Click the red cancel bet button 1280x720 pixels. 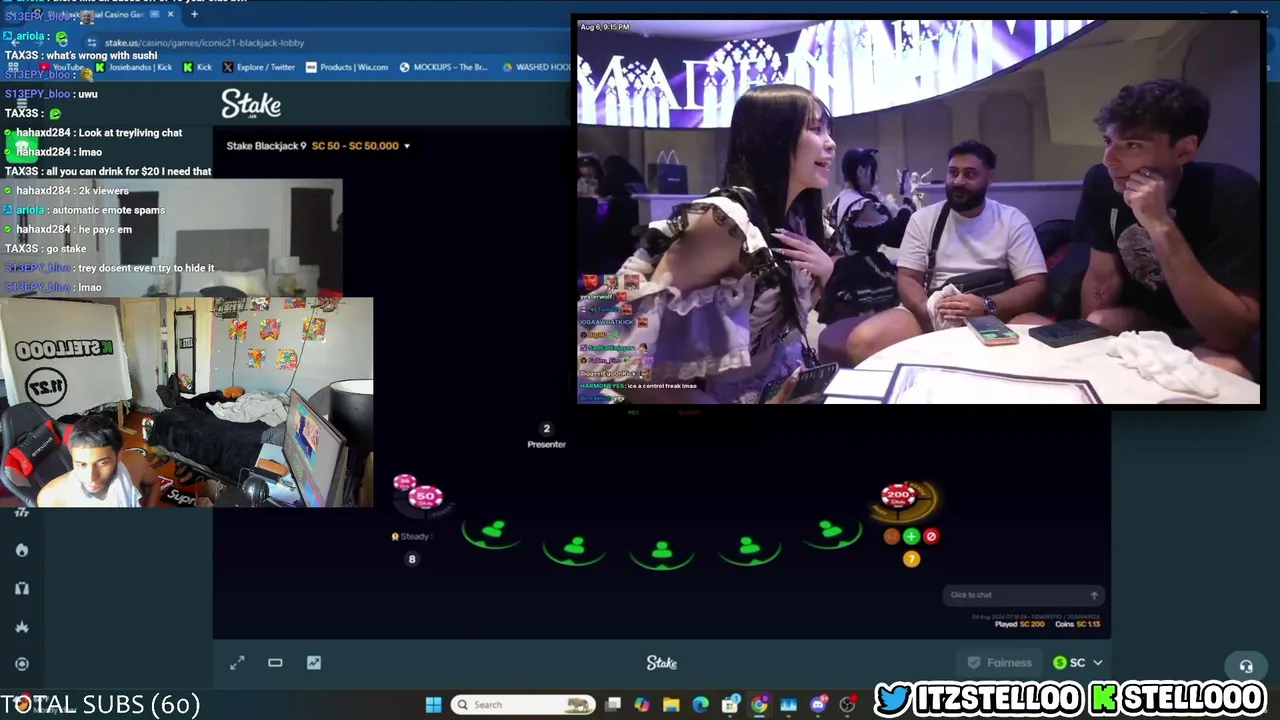point(931,536)
